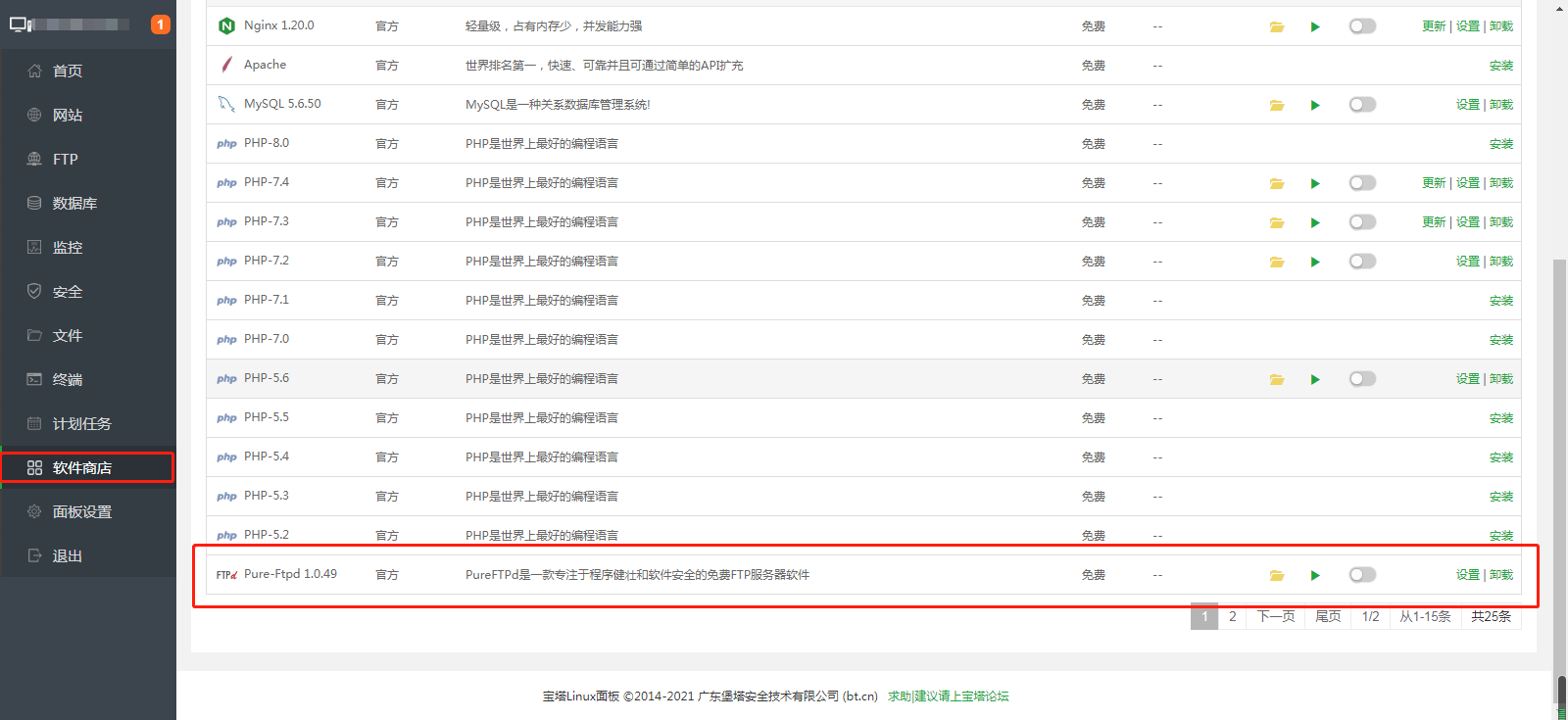Start Nginx with the green play icon
The width and height of the screenshot is (1568, 720).
coord(1315,26)
